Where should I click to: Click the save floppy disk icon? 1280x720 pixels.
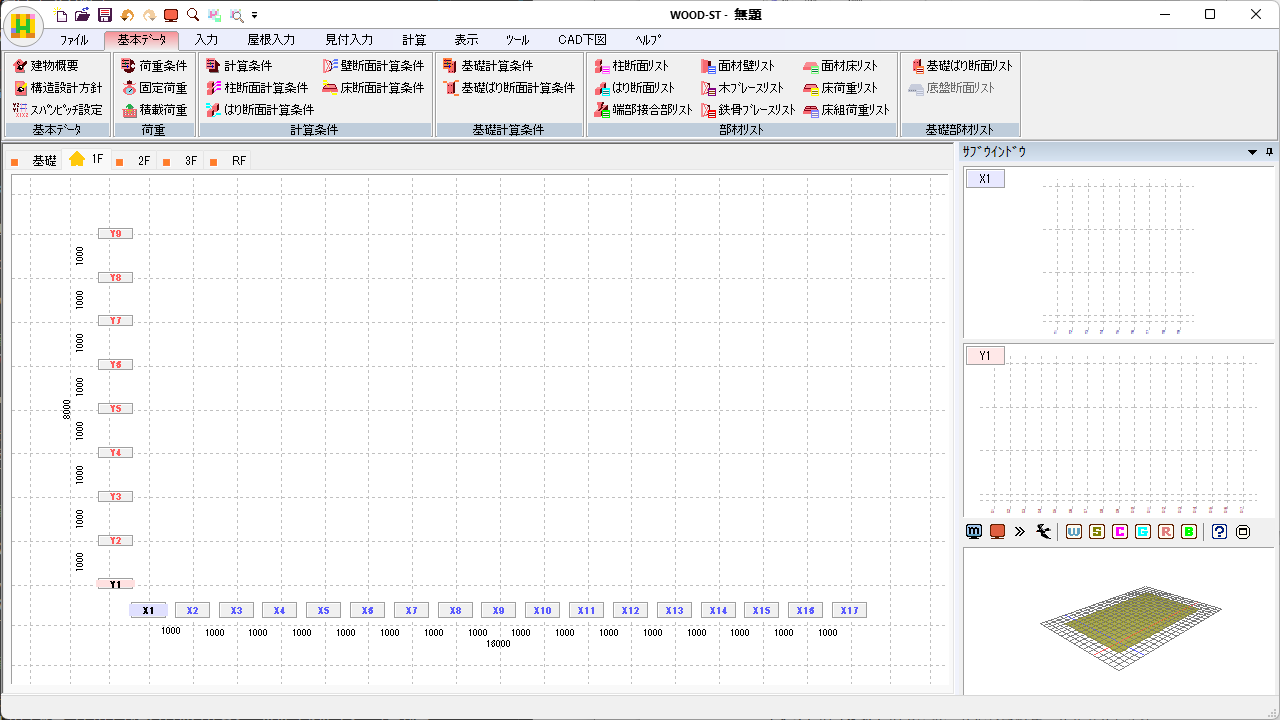pos(105,15)
